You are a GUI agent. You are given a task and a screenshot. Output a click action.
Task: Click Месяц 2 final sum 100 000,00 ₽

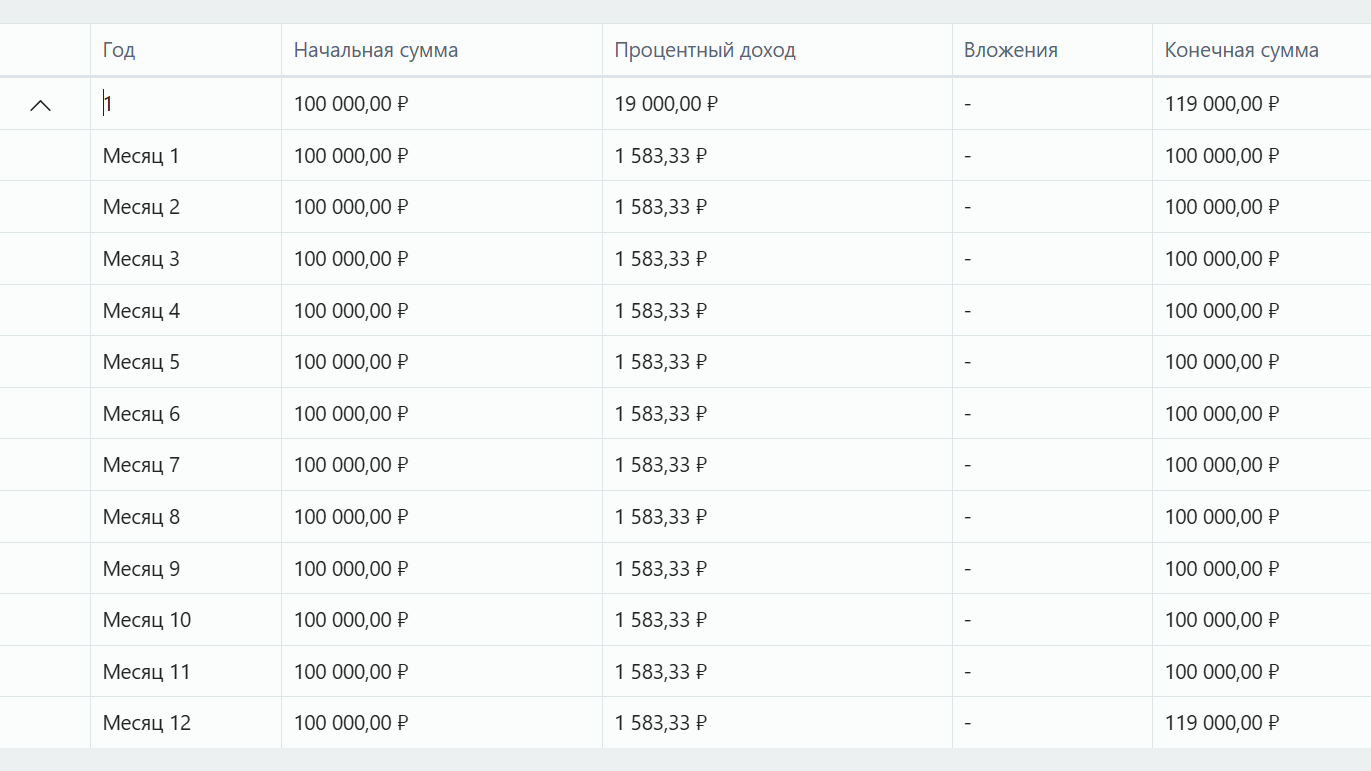pyautogui.click(x=1223, y=207)
